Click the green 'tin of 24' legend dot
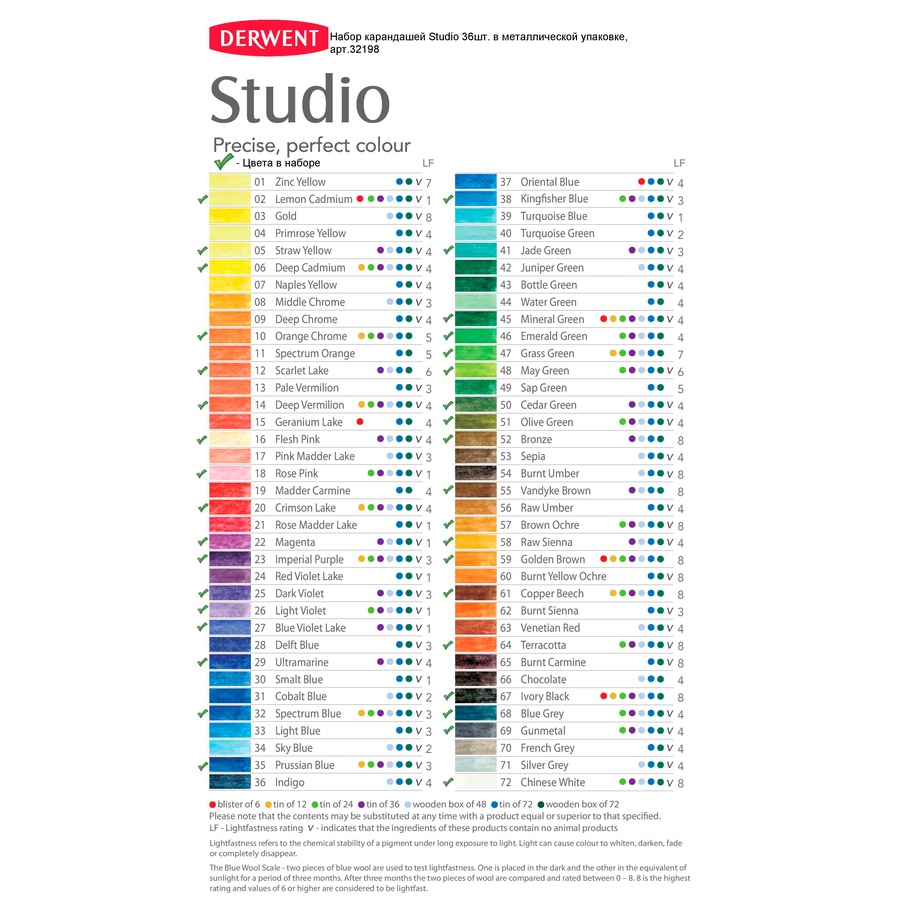 [x=315, y=805]
